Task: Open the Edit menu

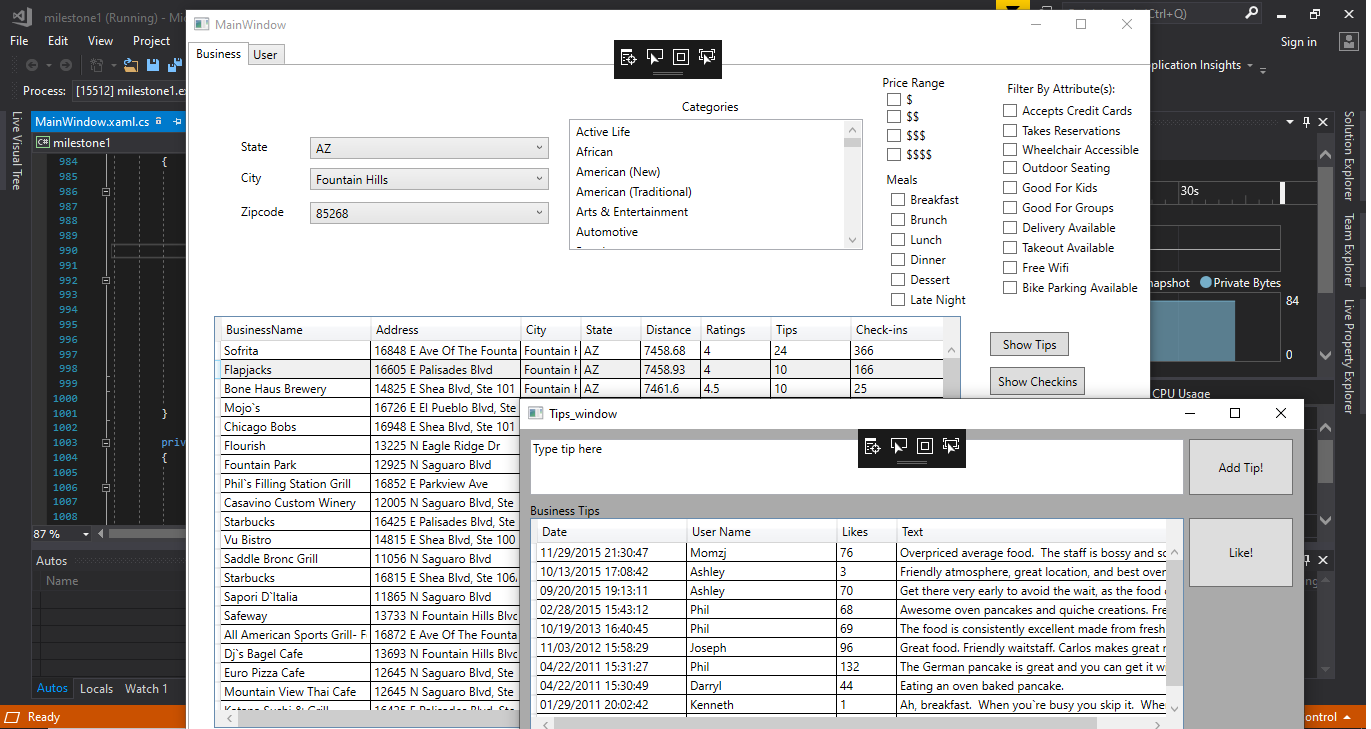Action: [58, 41]
